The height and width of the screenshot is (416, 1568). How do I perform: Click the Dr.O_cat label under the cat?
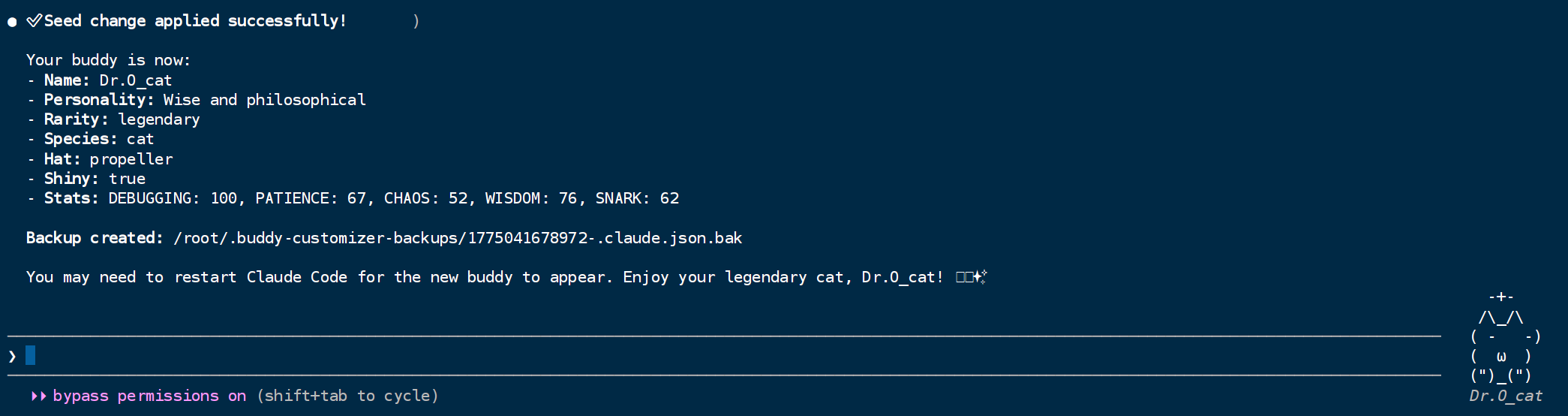click(1506, 396)
